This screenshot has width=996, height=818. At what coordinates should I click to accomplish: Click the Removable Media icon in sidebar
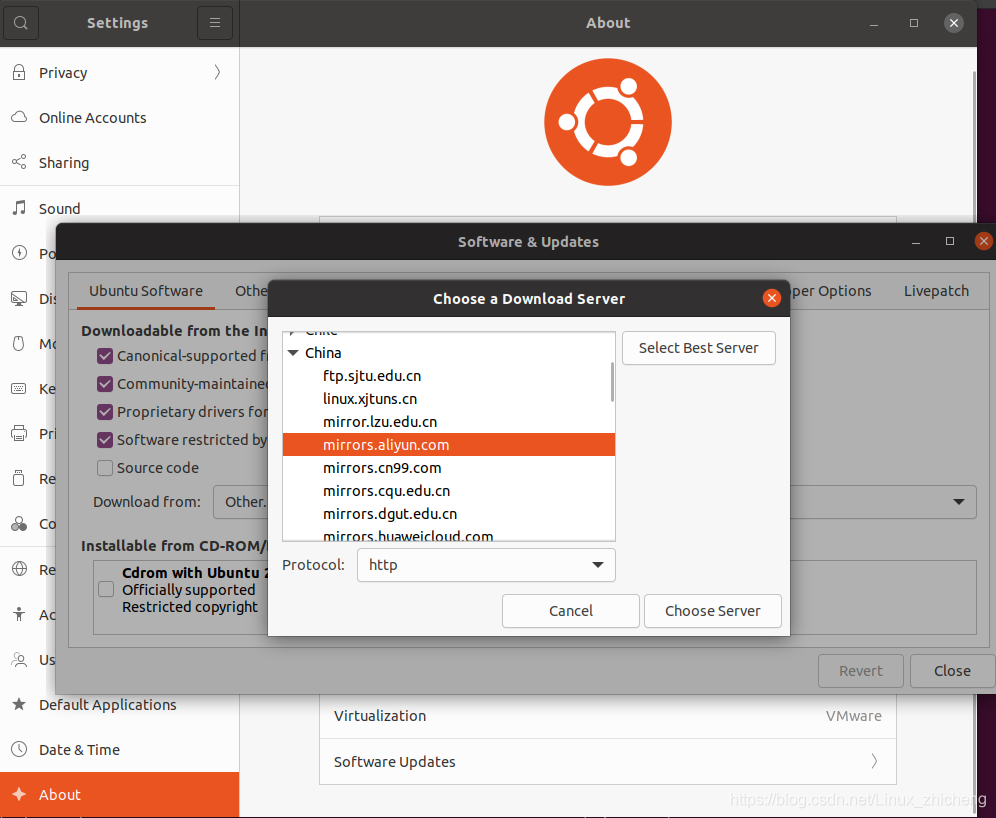pos(19,478)
